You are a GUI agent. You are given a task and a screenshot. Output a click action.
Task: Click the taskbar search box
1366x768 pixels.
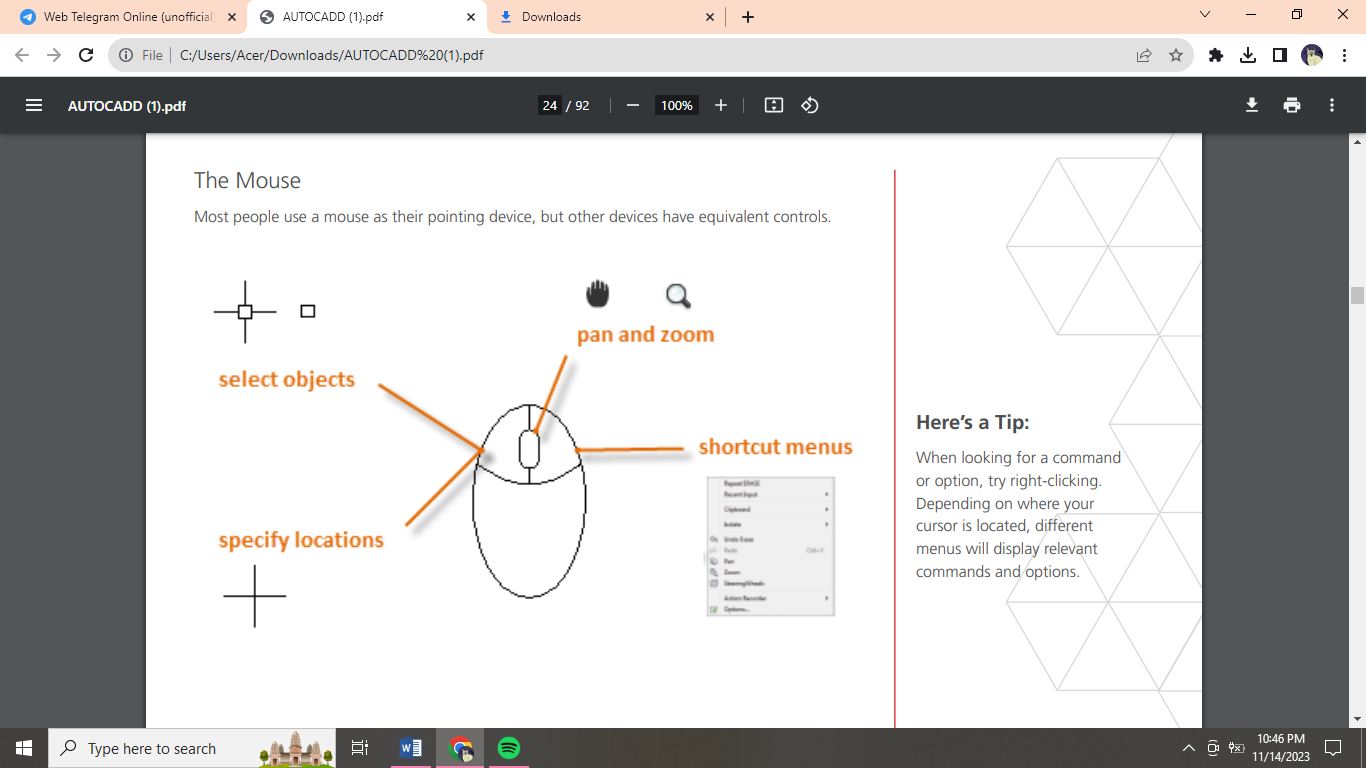pyautogui.click(x=192, y=748)
